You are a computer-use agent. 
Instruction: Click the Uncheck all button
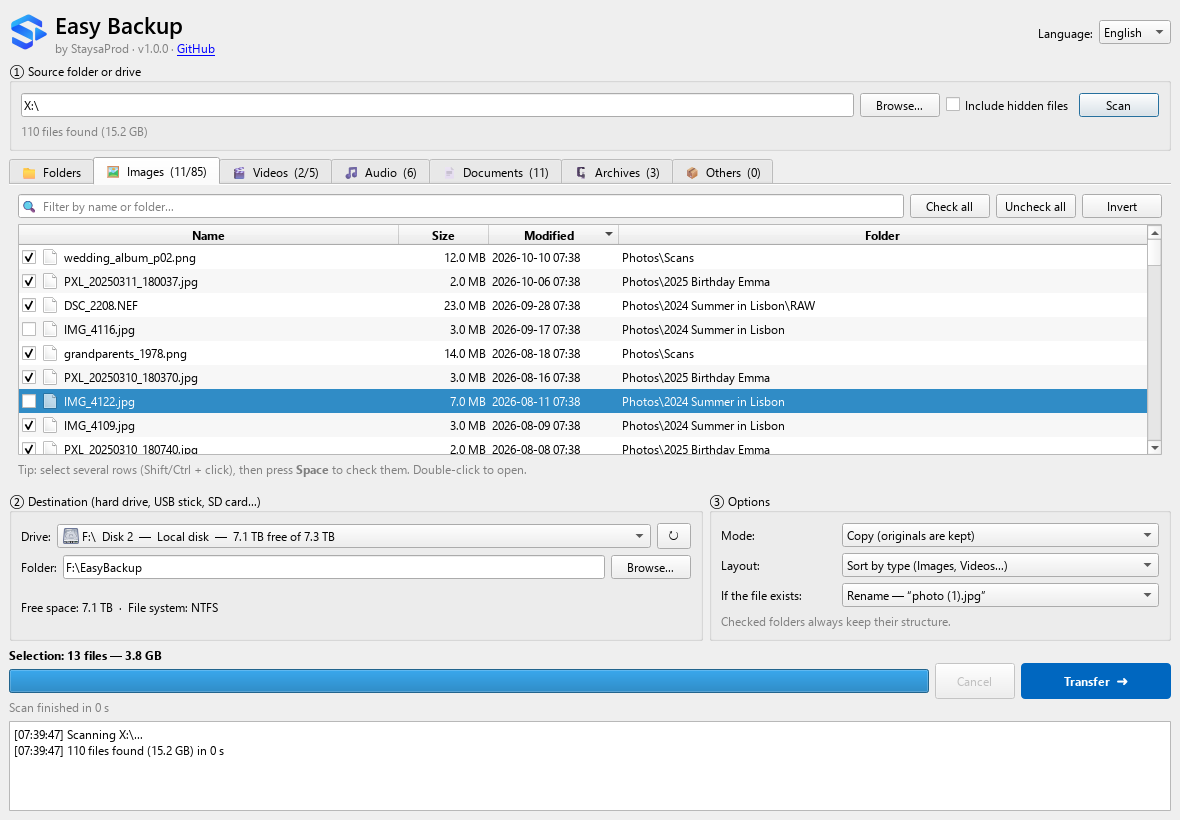tap(1036, 207)
